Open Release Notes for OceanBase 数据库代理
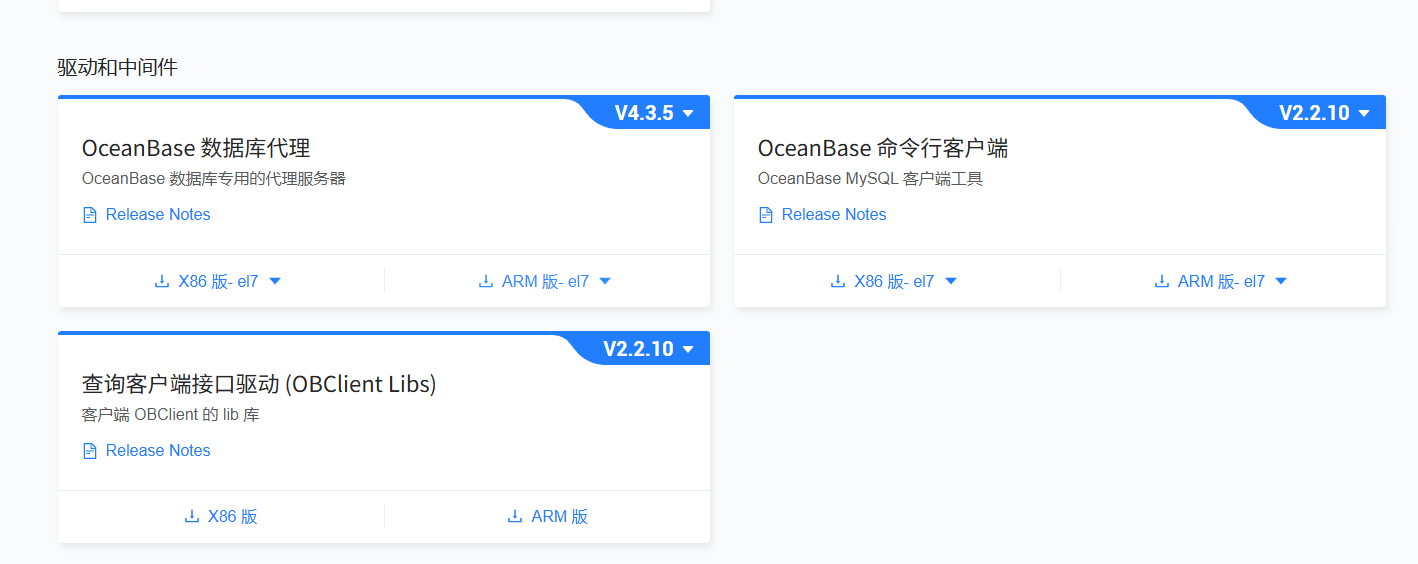The height and width of the screenshot is (564, 1418). 158,215
